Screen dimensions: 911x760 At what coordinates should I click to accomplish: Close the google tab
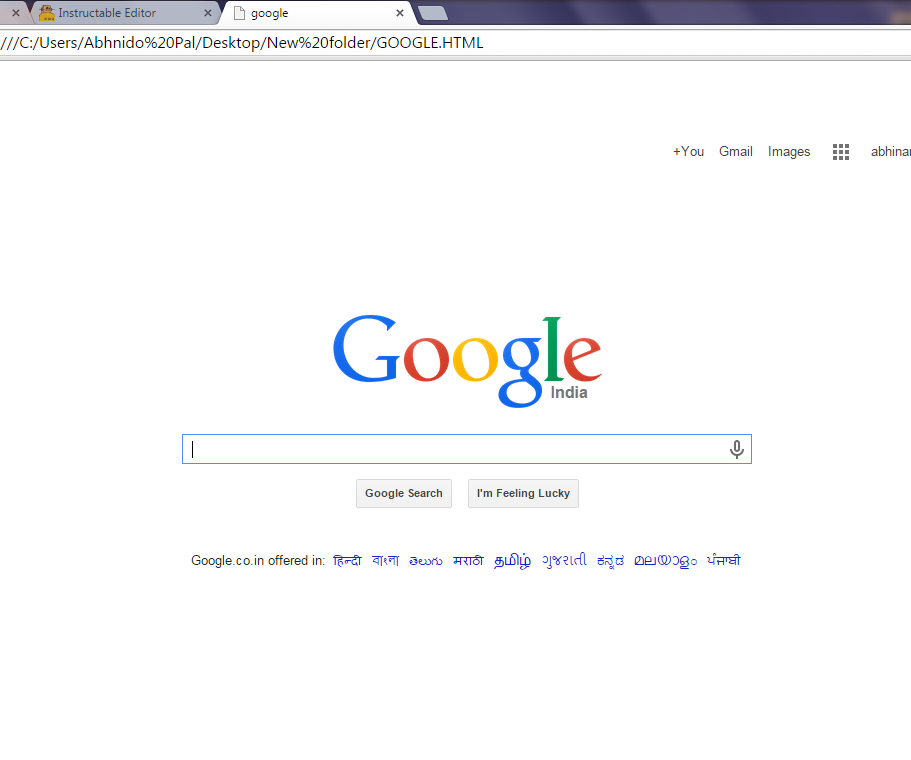[400, 13]
